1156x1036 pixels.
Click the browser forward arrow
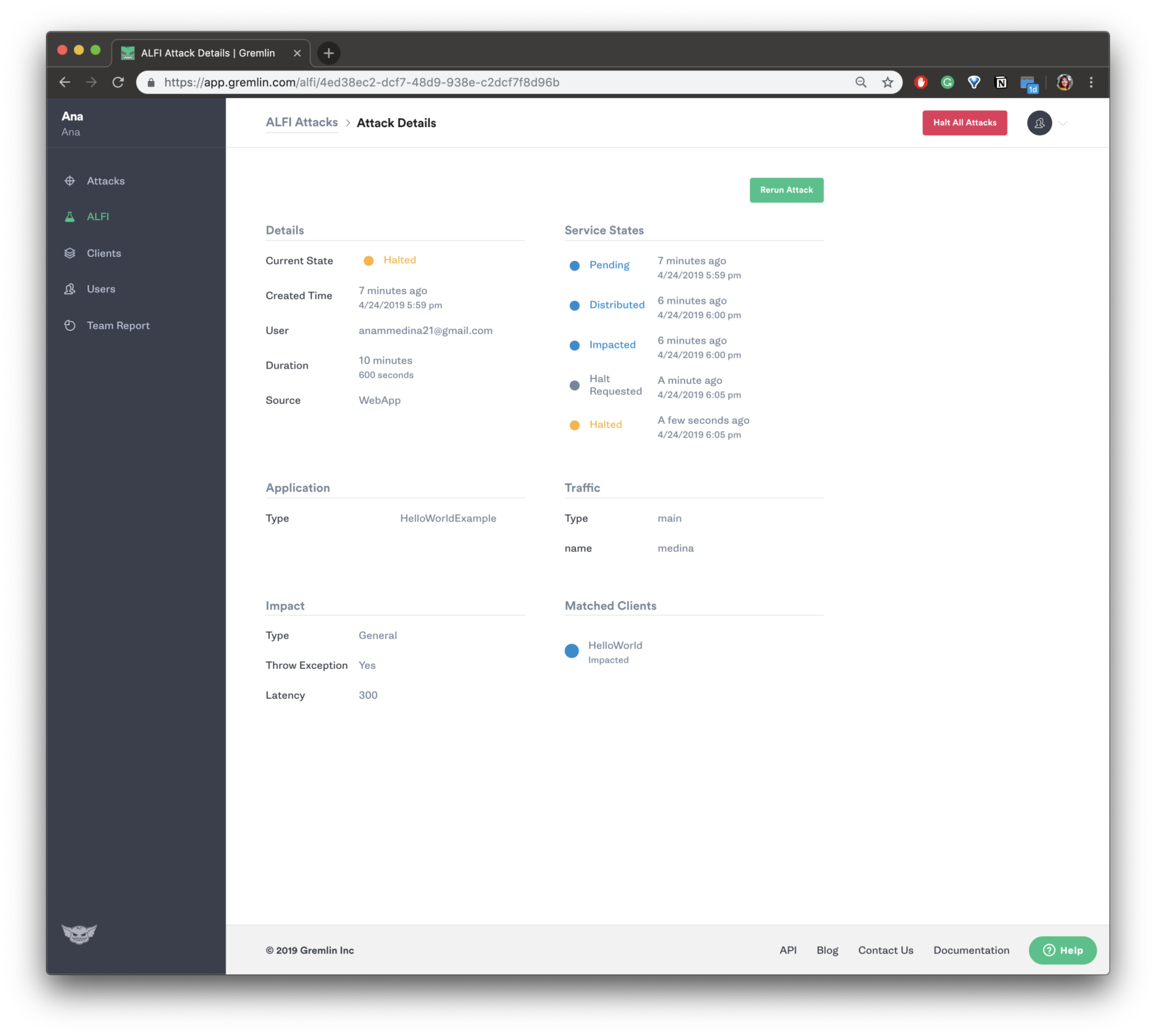(x=91, y=82)
